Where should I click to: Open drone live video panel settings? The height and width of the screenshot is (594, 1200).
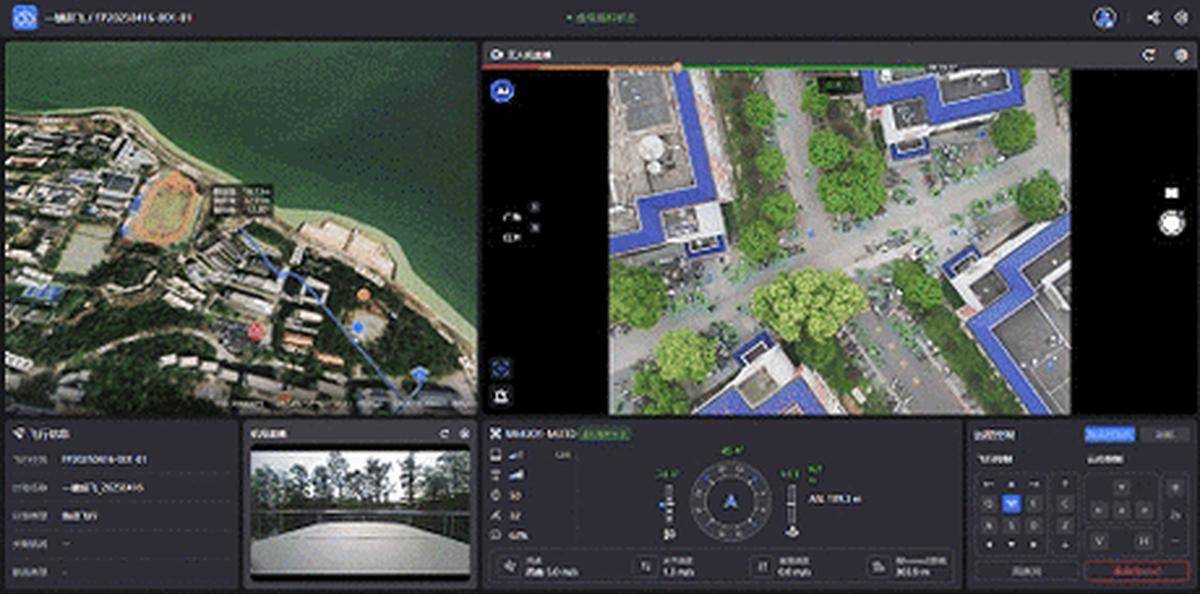click(x=1180, y=55)
